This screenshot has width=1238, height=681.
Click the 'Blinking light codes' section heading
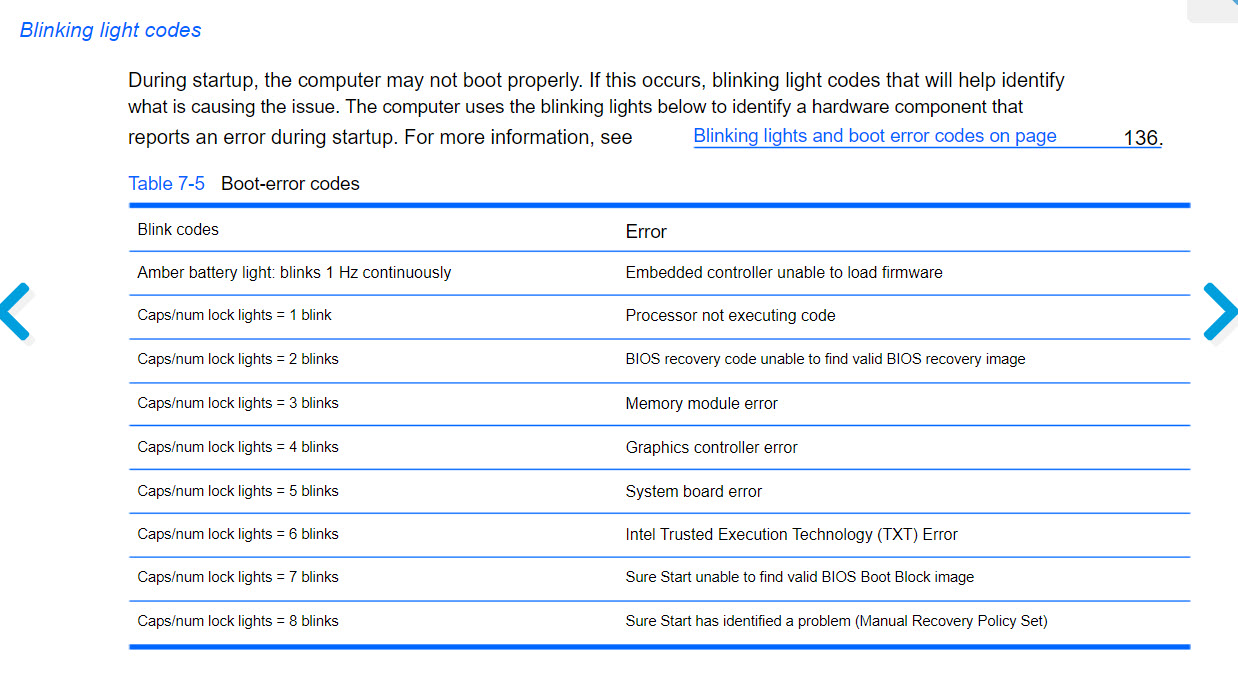(111, 30)
